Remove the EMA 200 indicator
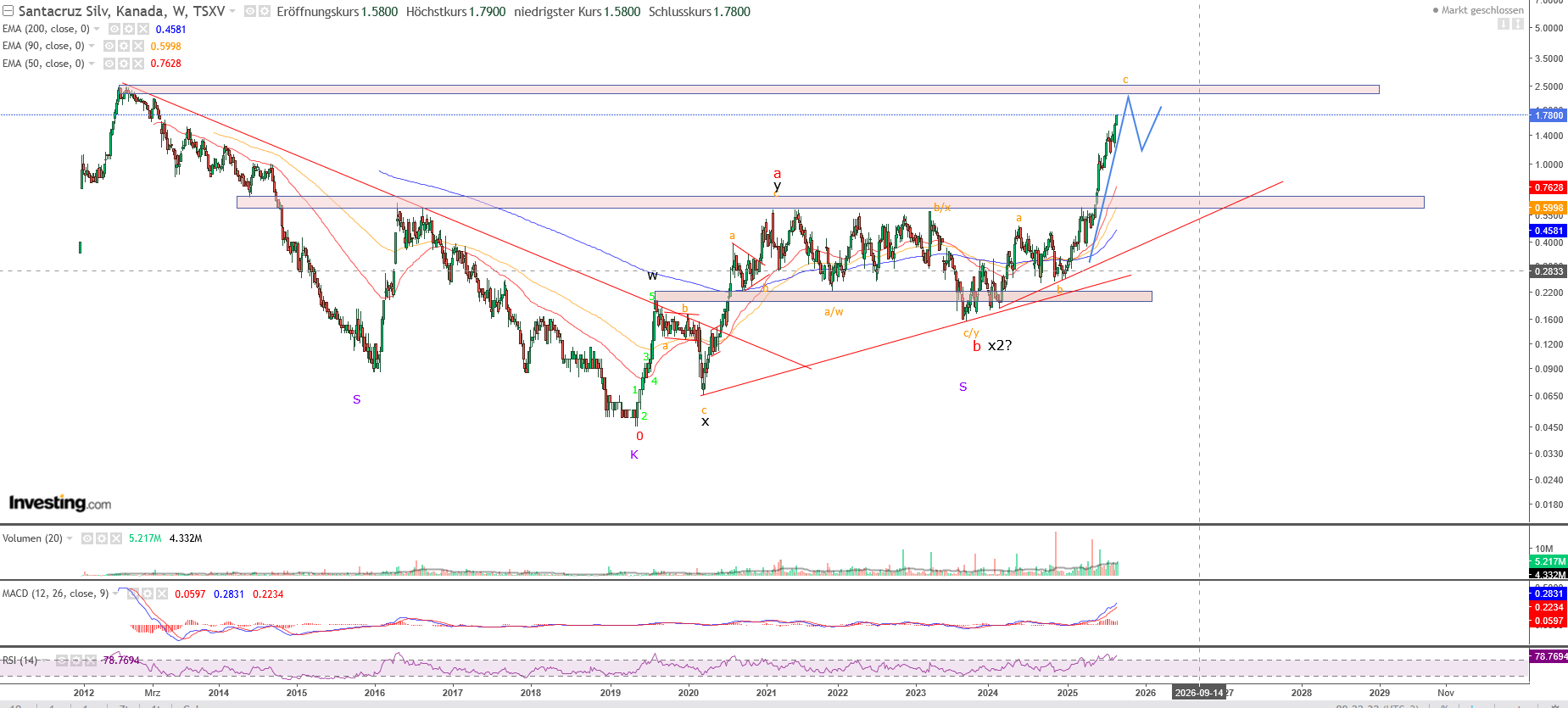 pos(142,29)
